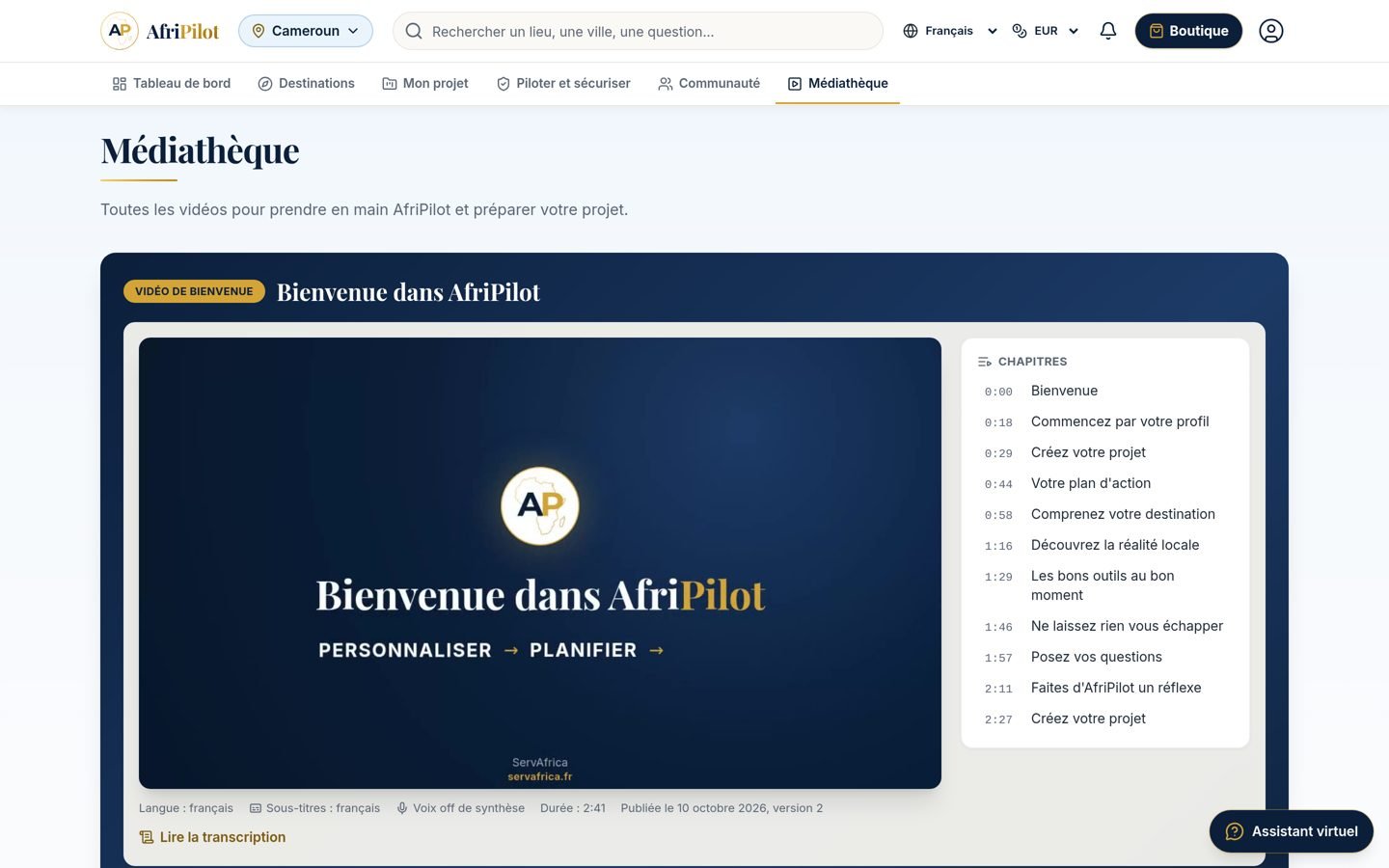Jump to chapter Posez vos questions

(x=1105, y=657)
